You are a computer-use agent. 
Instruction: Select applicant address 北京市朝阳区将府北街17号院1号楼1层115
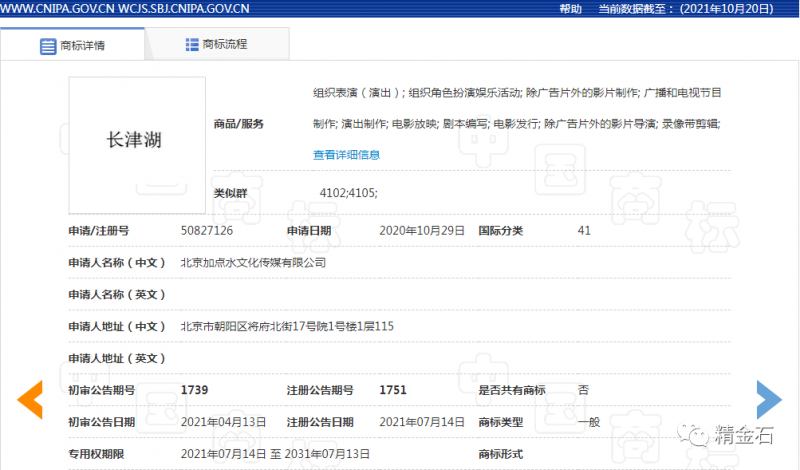[287, 326]
